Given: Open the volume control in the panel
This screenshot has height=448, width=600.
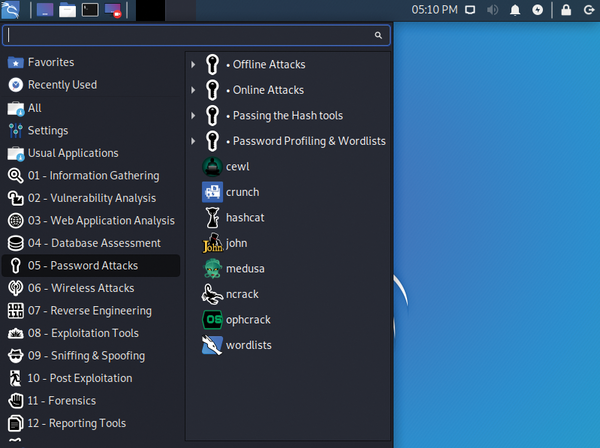Looking at the screenshot, I should tap(492, 10).
